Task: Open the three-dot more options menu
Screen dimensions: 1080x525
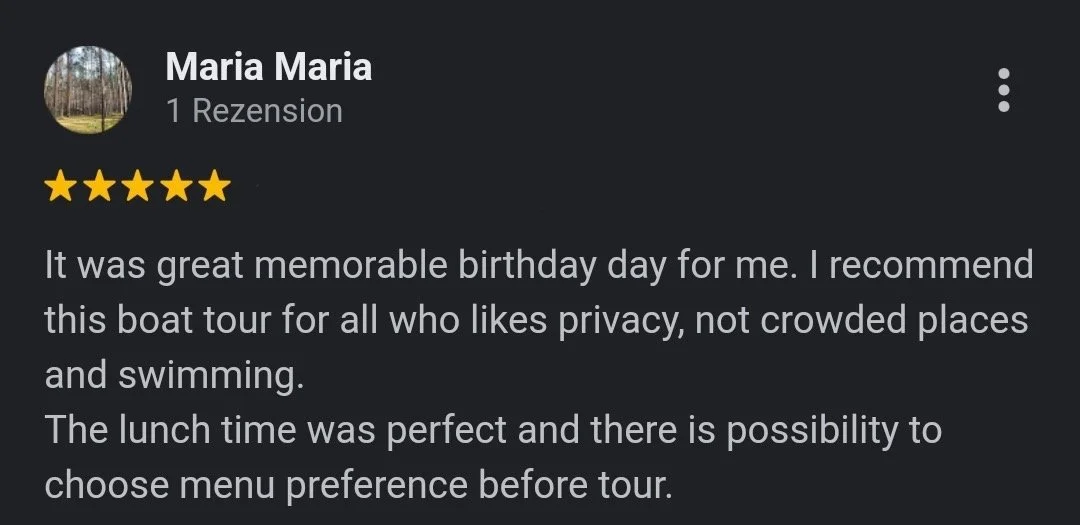Action: 1004,91
